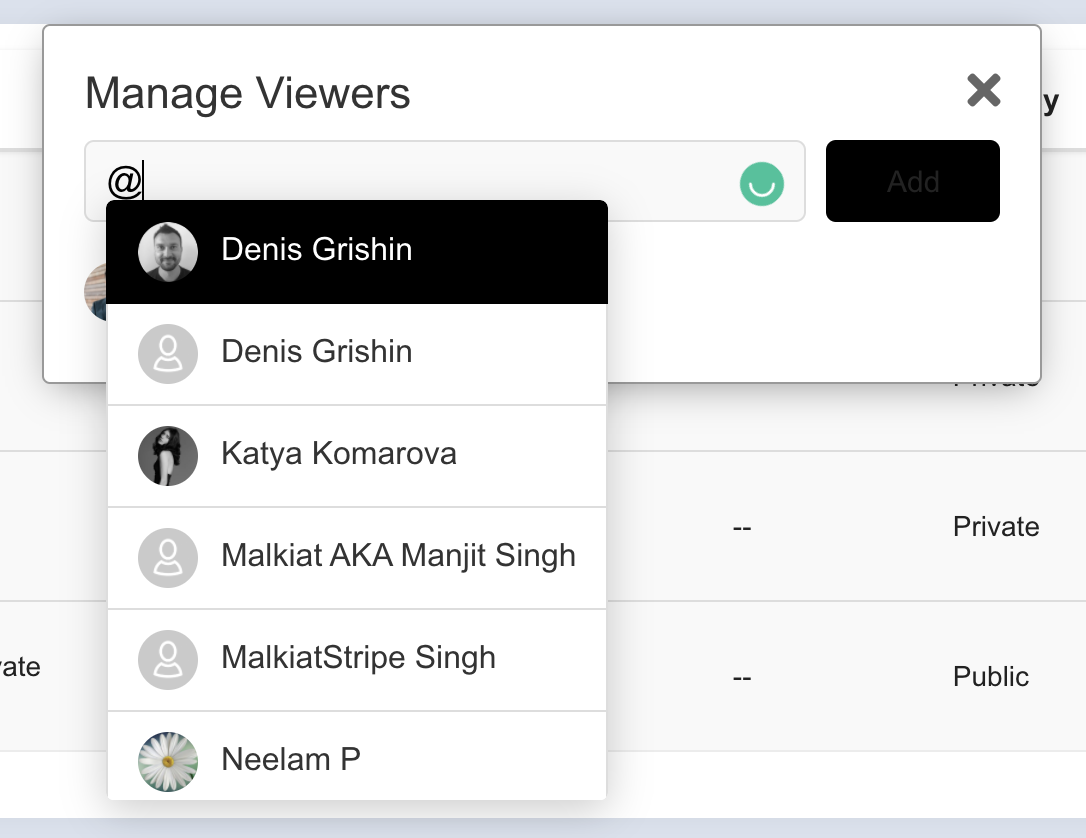Click Neelam P's daisy flower avatar

(x=167, y=761)
